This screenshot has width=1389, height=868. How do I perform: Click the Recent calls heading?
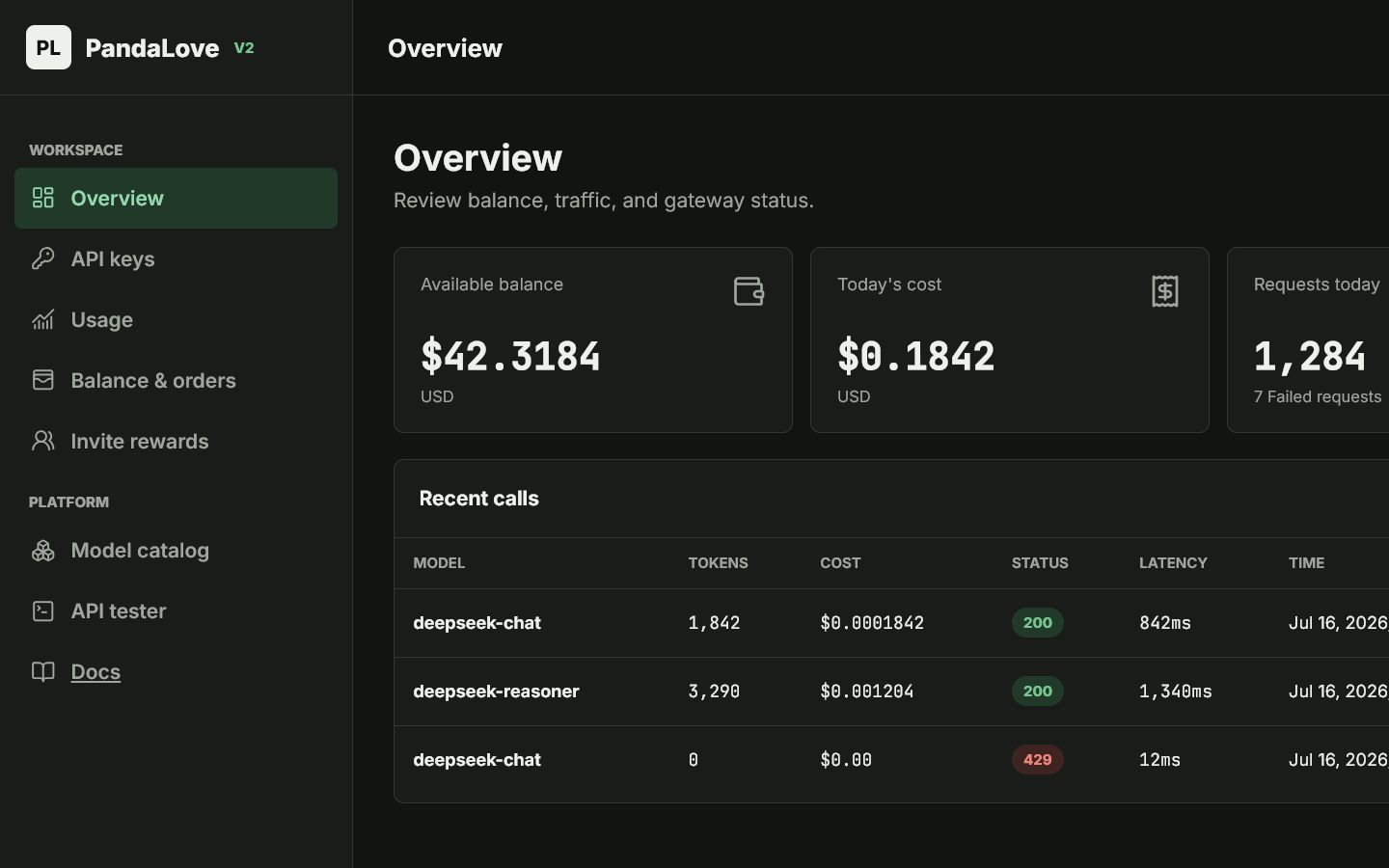coord(478,499)
